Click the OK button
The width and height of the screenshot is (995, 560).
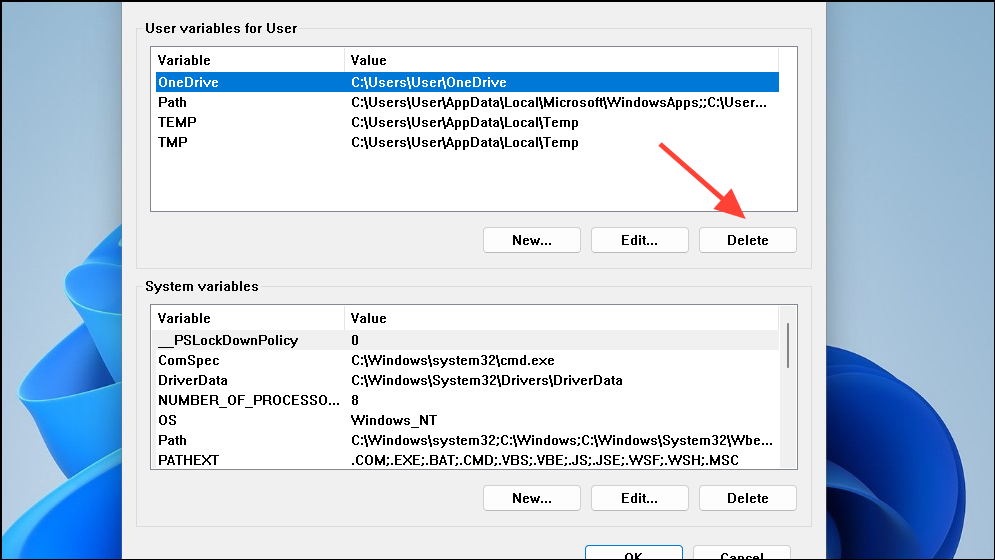[633, 552]
